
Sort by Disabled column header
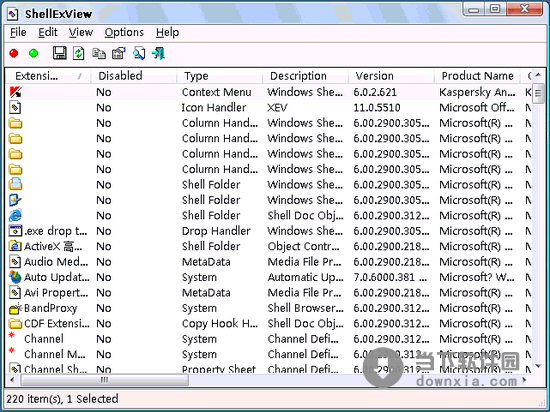134,76
